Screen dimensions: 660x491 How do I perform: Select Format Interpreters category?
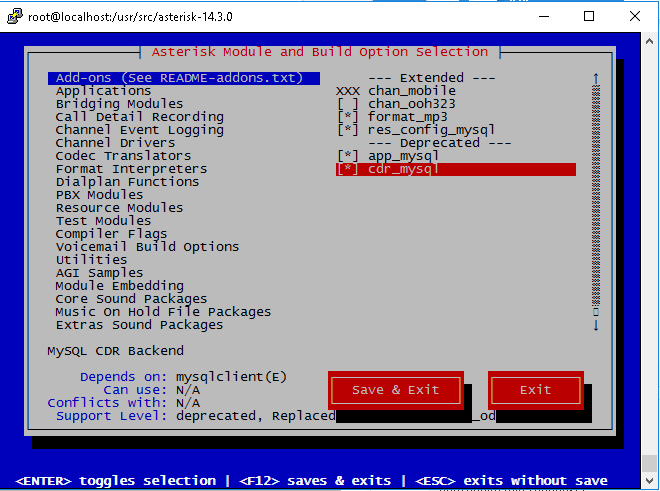(131, 169)
